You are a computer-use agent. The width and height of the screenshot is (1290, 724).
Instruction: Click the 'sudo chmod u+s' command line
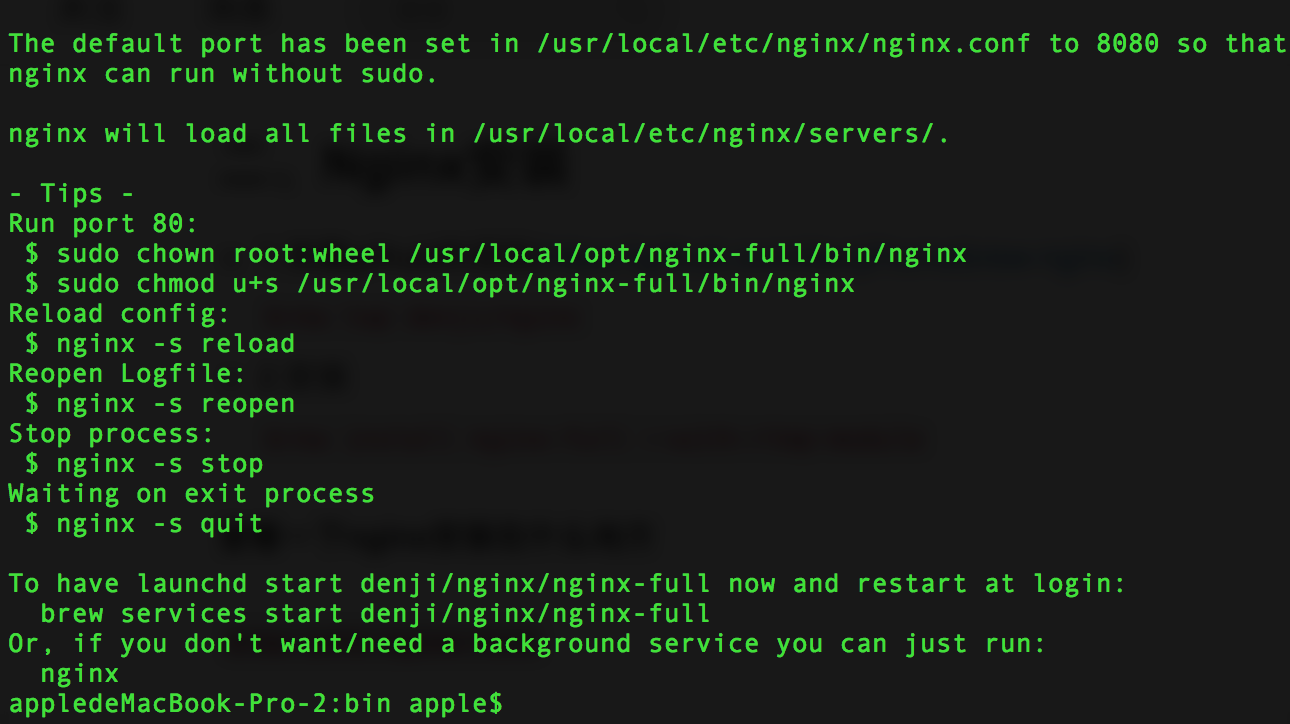440,284
